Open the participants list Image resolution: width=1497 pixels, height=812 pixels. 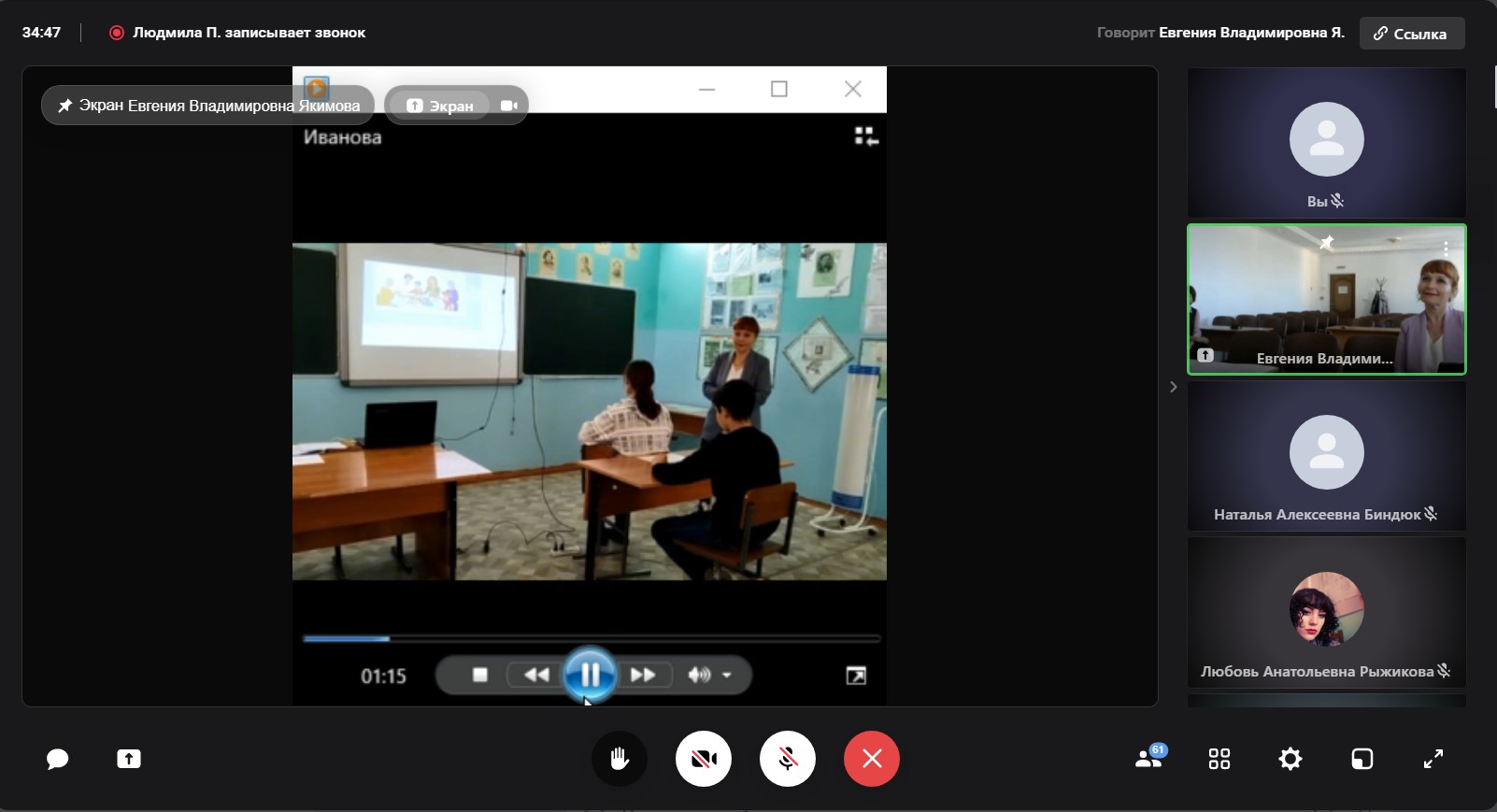1149,758
